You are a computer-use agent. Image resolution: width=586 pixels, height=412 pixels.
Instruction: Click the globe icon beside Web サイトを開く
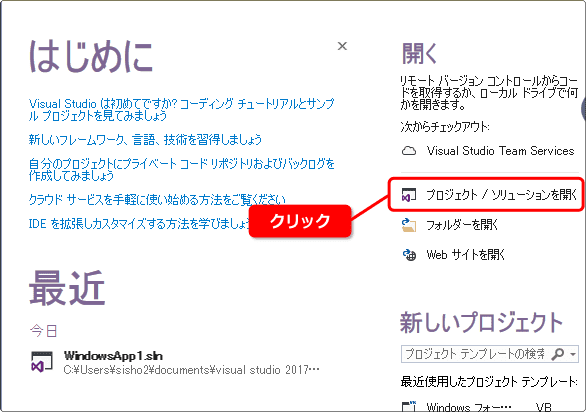409,255
